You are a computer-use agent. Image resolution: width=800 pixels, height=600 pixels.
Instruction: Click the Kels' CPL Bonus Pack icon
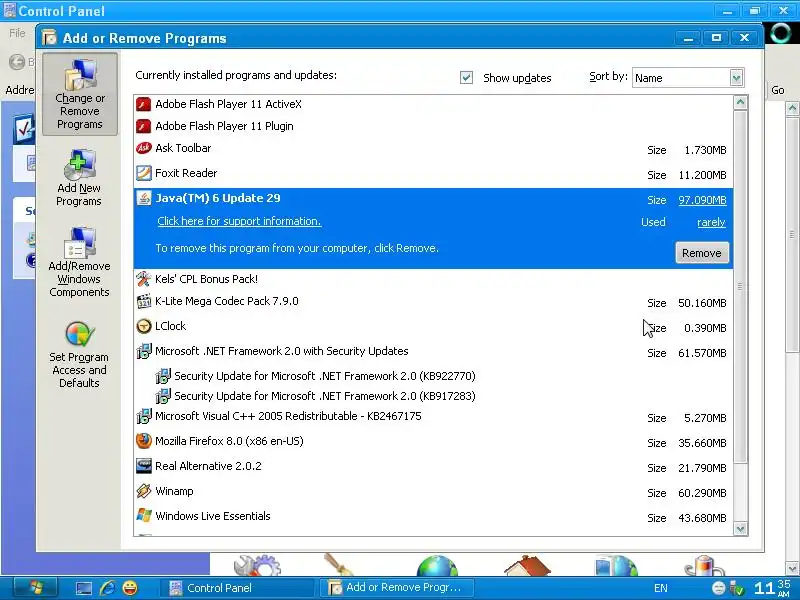pos(144,279)
